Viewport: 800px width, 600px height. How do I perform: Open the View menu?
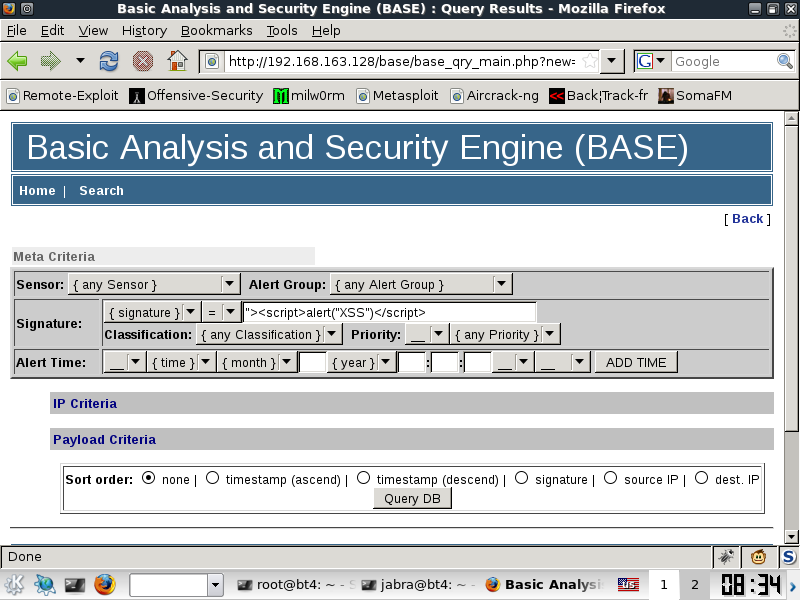click(93, 31)
